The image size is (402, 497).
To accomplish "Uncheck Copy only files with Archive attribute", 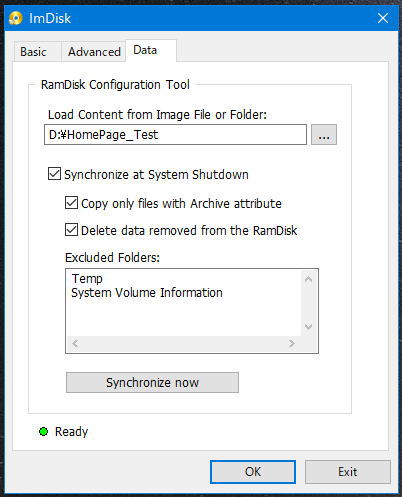I will [x=71, y=203].
